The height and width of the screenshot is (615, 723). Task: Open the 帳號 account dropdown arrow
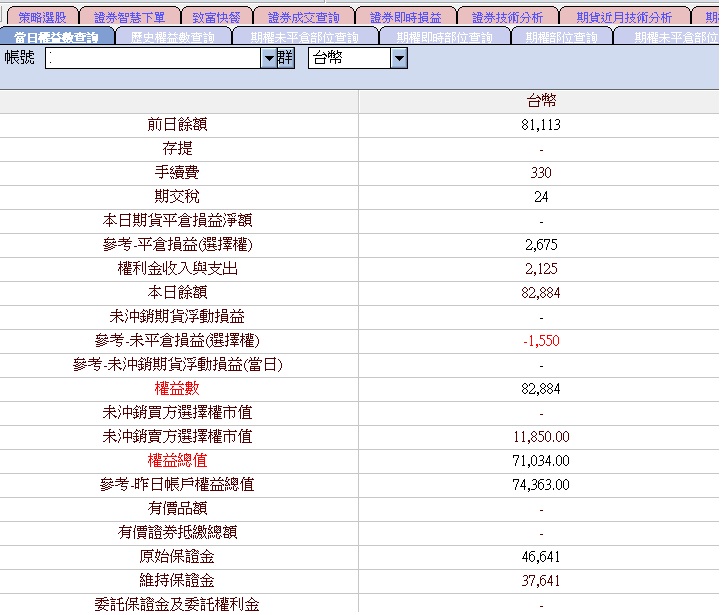(268, 58)
